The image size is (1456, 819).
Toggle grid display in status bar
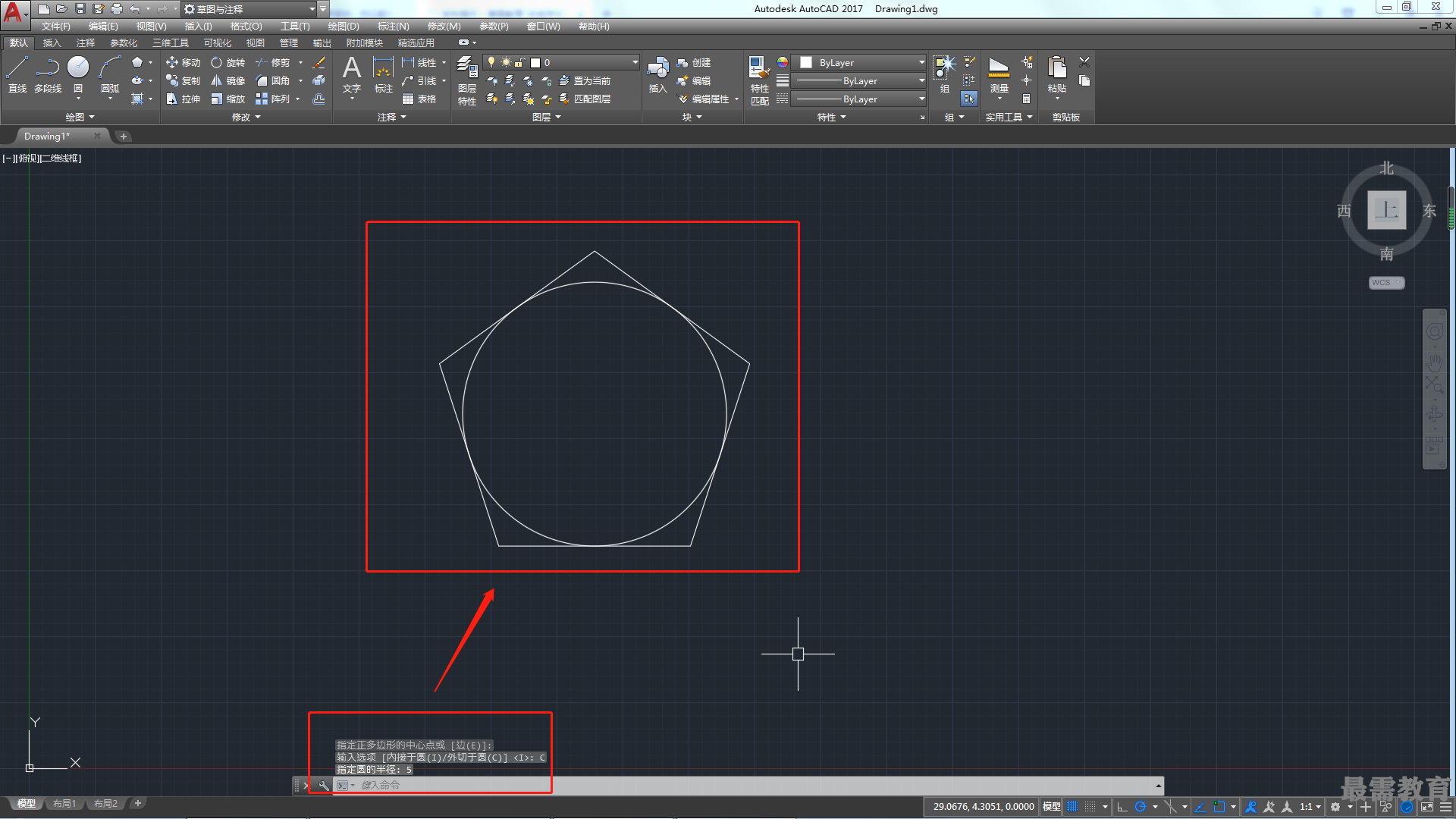1072,807
